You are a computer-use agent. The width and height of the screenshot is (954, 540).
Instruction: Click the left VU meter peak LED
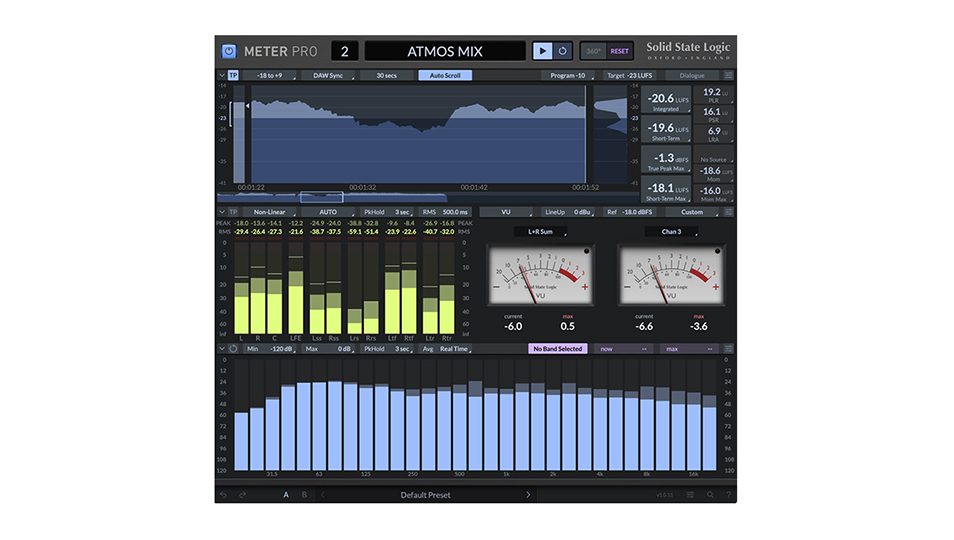pos(587,251)
